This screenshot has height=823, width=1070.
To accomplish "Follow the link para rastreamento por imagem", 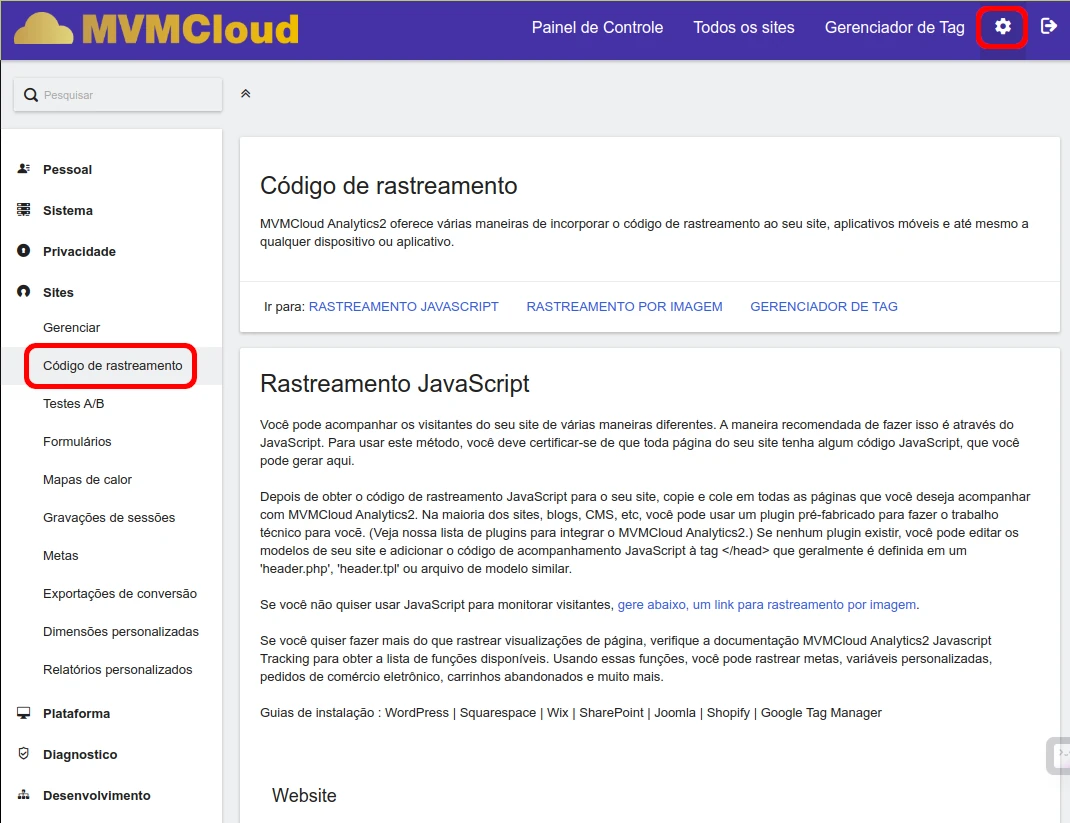I will tap(767, 604).
